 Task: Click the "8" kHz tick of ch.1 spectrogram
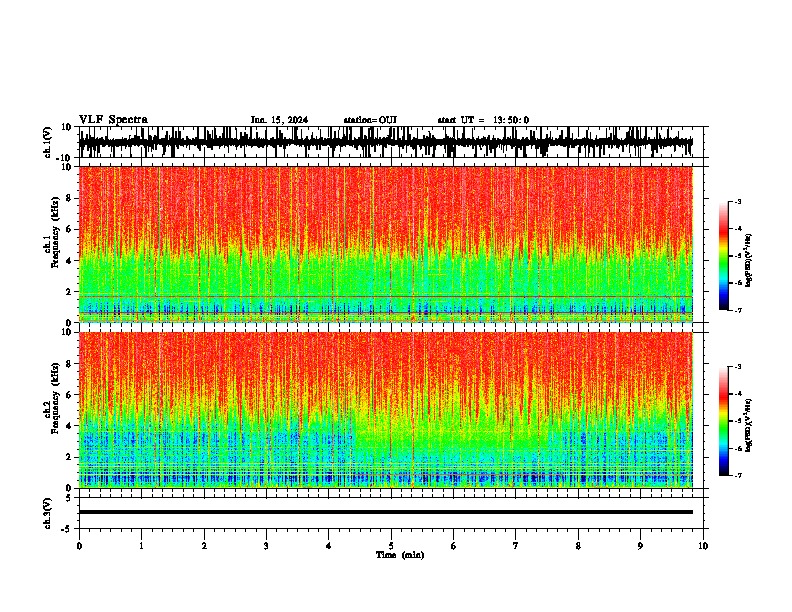(70, 198)
